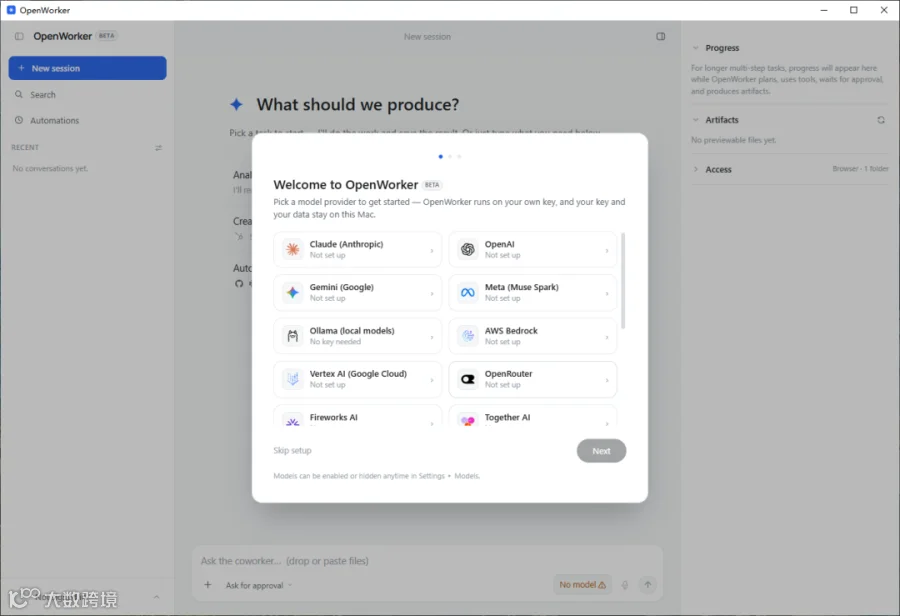
Task: Click the blue sparkle next to heading
Action: (236, 104)
